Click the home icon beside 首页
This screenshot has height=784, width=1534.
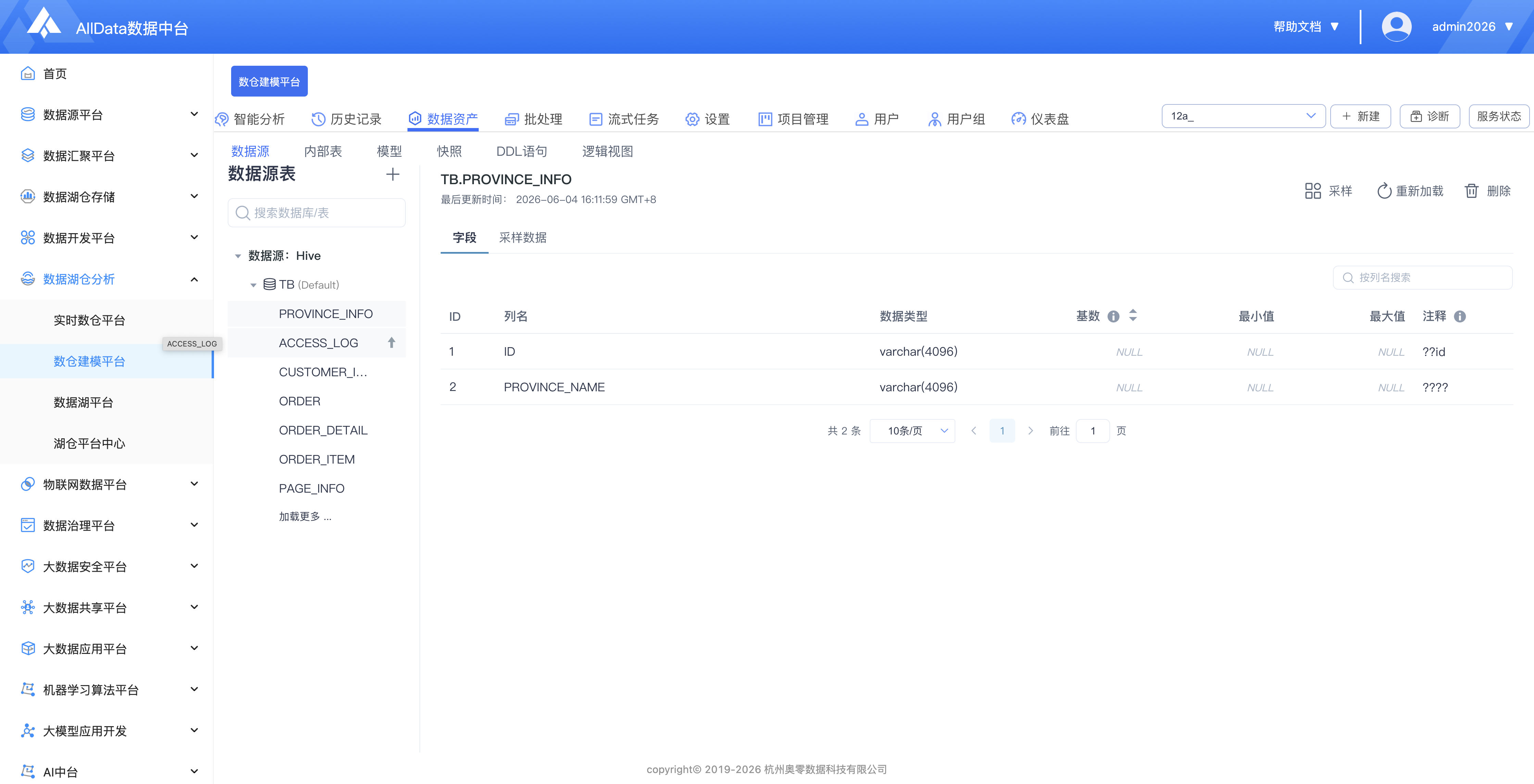pyautogui.click(x=27, y=73)
